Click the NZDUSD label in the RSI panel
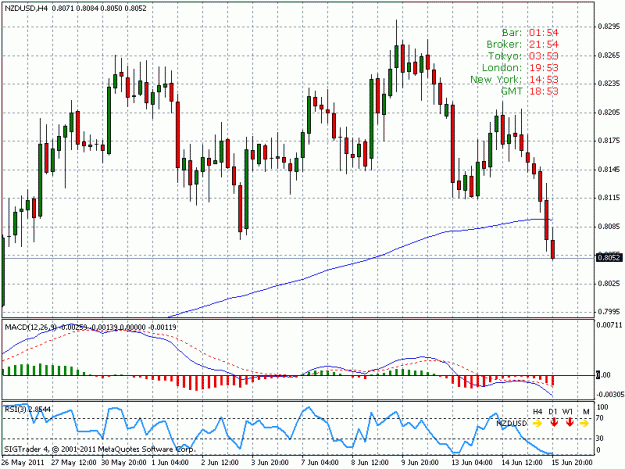The height and width of the screenshot is (469, 625). click(511, 423)
